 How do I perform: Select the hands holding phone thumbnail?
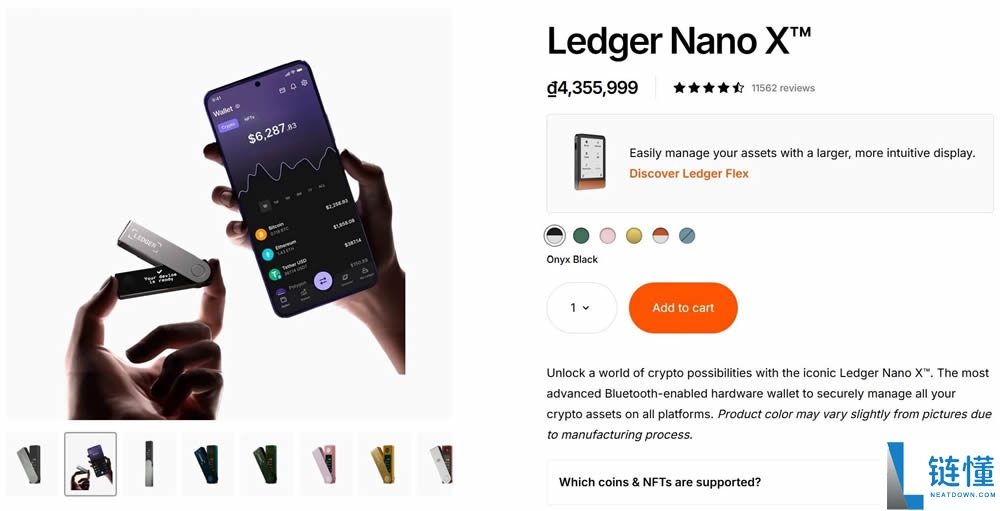[x=91, y=464]
